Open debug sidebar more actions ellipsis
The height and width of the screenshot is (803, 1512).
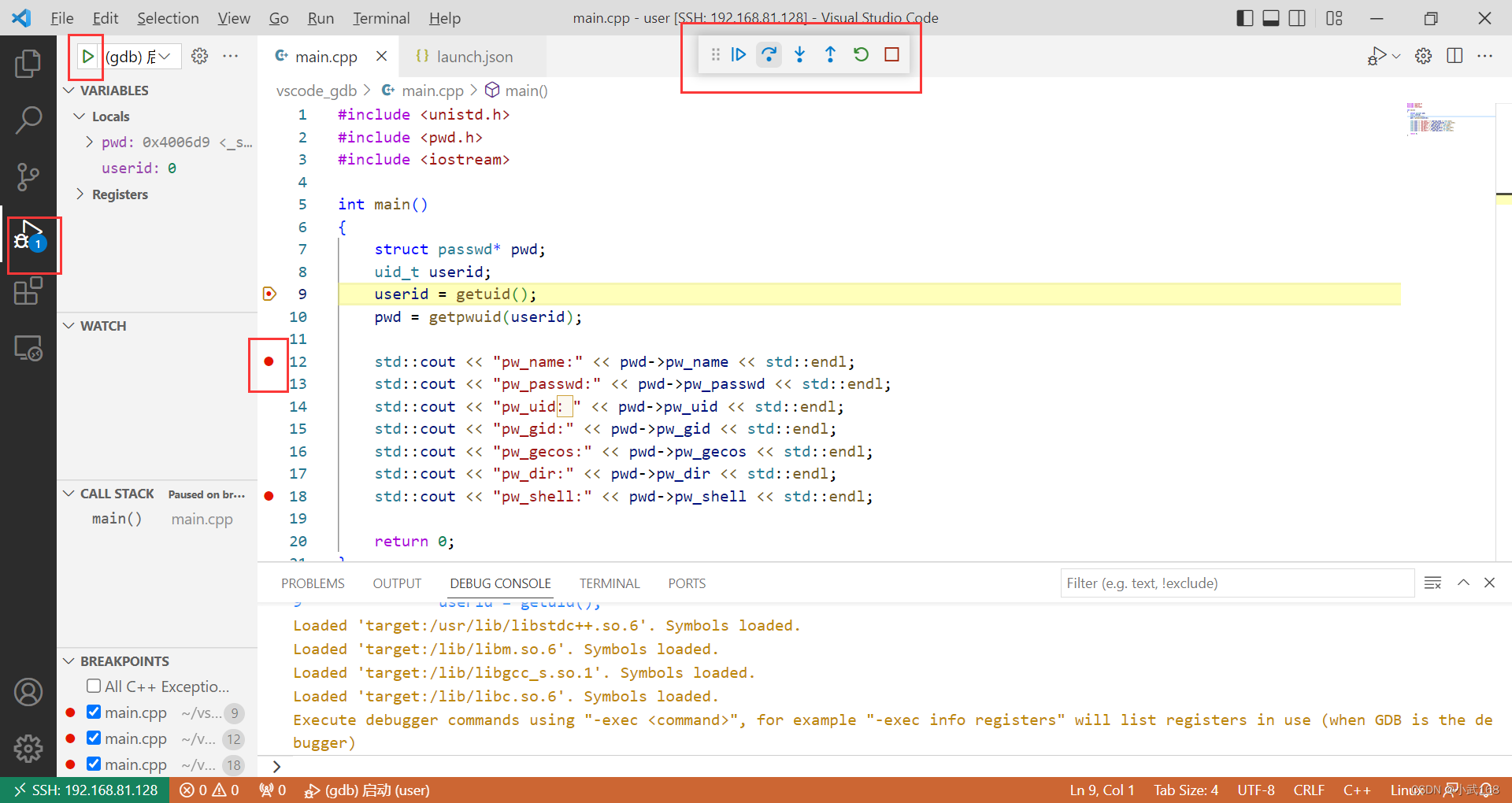[x=231, y=56]
